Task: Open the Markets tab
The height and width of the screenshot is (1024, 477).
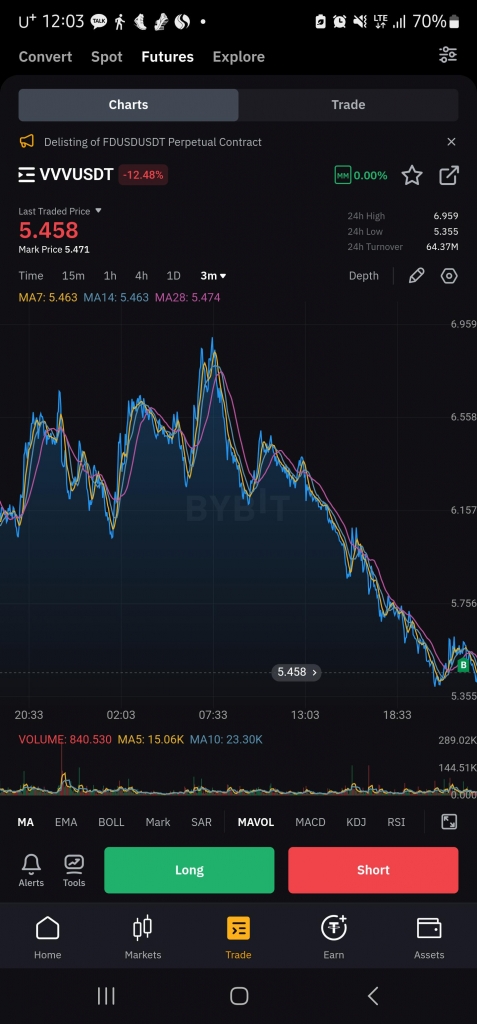Action: [x=142, y=937]
